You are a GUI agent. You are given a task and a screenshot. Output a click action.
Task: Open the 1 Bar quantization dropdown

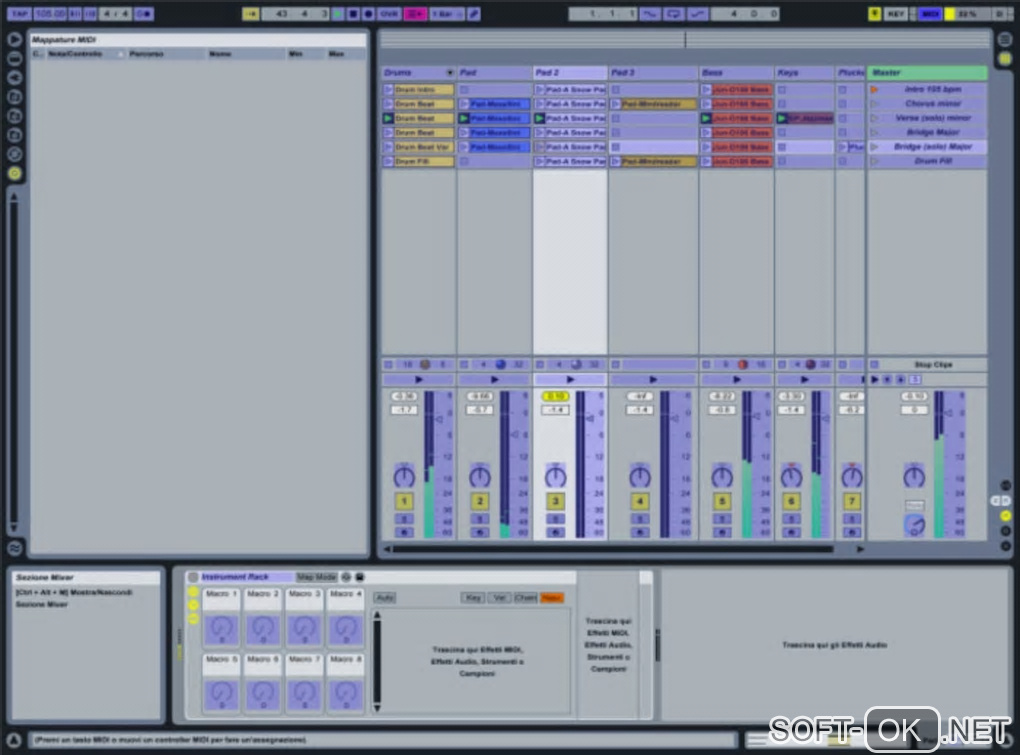[x=447, y=14]
